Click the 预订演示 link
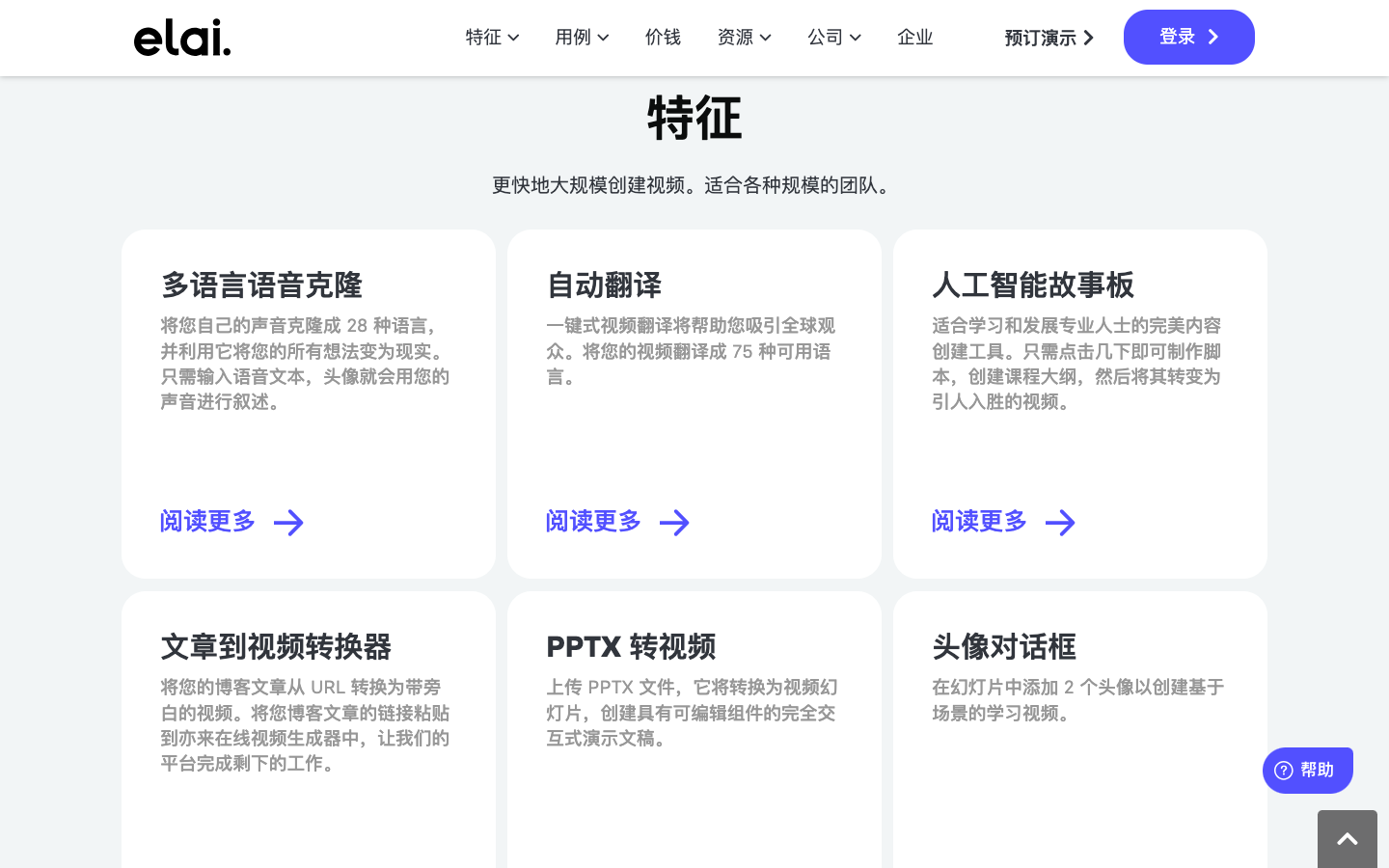This screenshot has height=868, width=1389. [x=1040, y=38]
